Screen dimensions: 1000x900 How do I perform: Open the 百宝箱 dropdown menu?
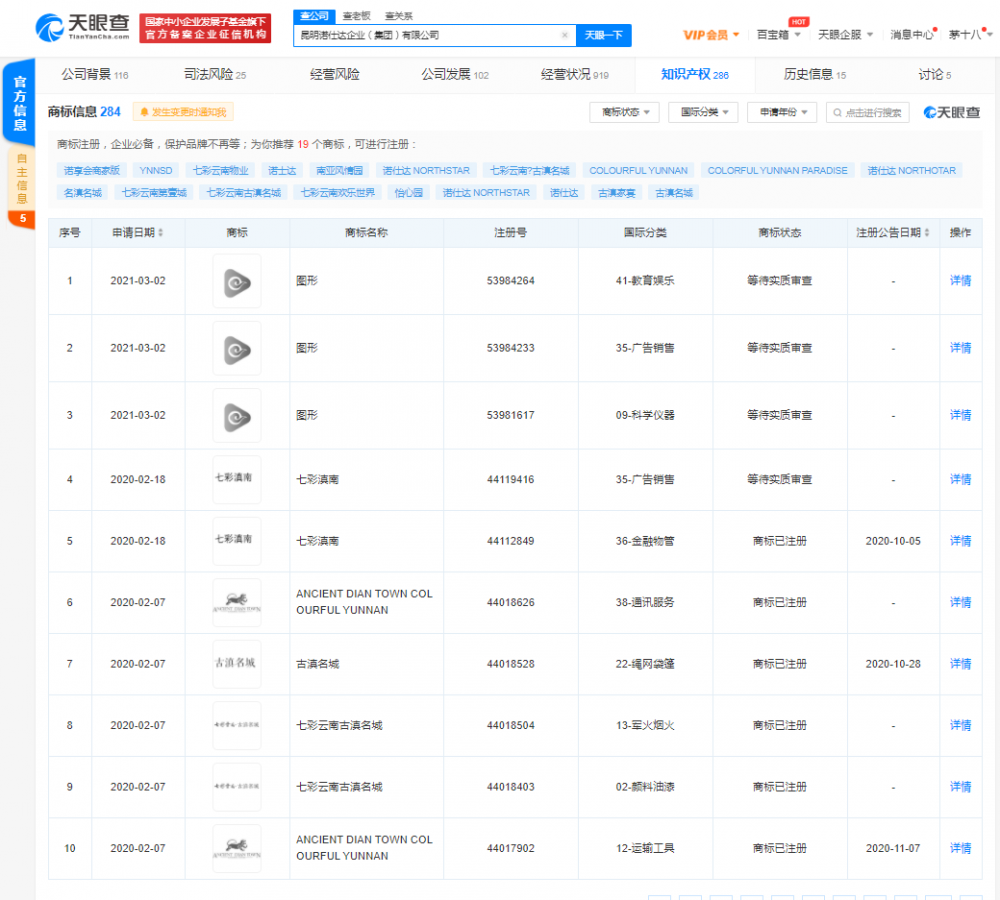point(778,35)
